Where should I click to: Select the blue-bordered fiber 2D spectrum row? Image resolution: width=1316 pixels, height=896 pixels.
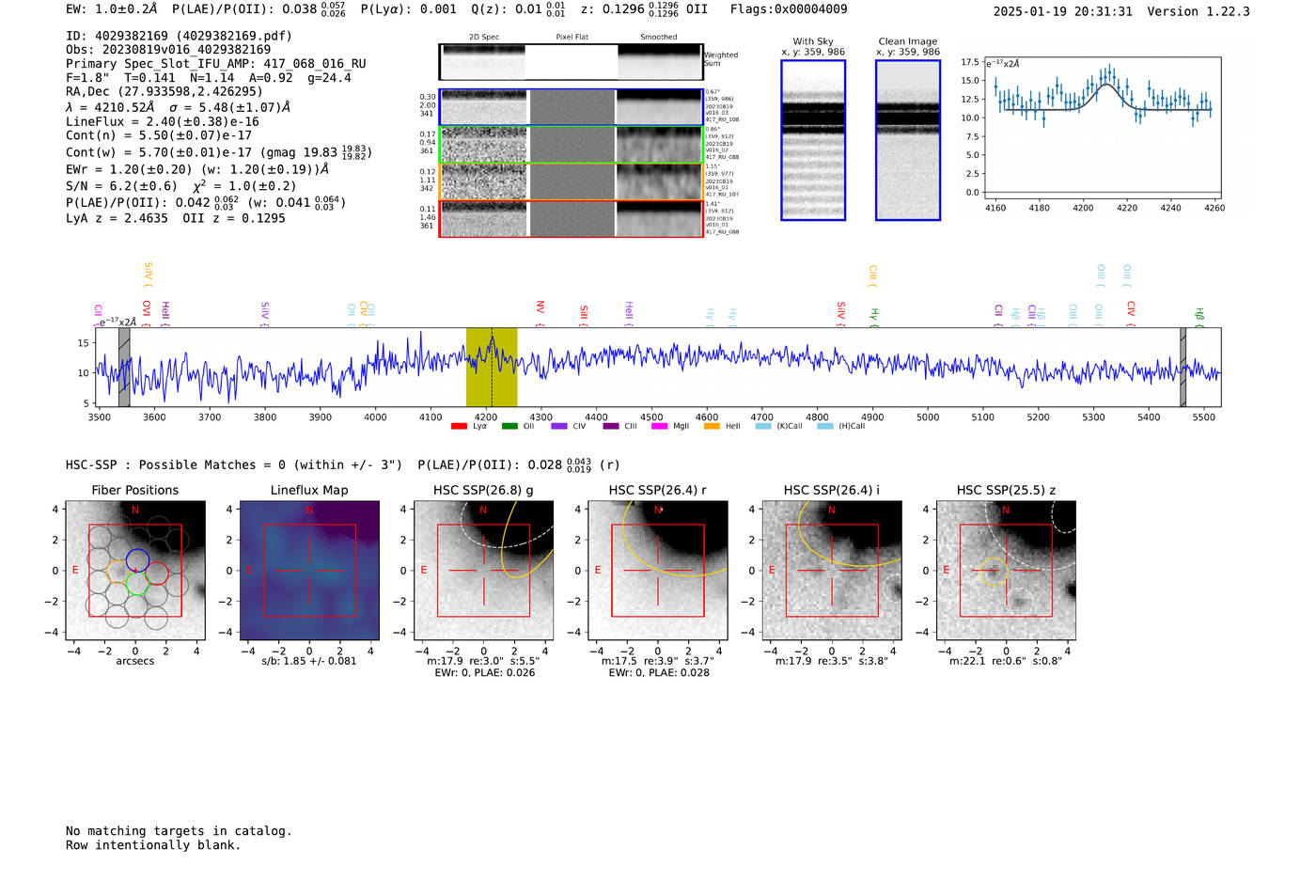[x=571, y=107]
